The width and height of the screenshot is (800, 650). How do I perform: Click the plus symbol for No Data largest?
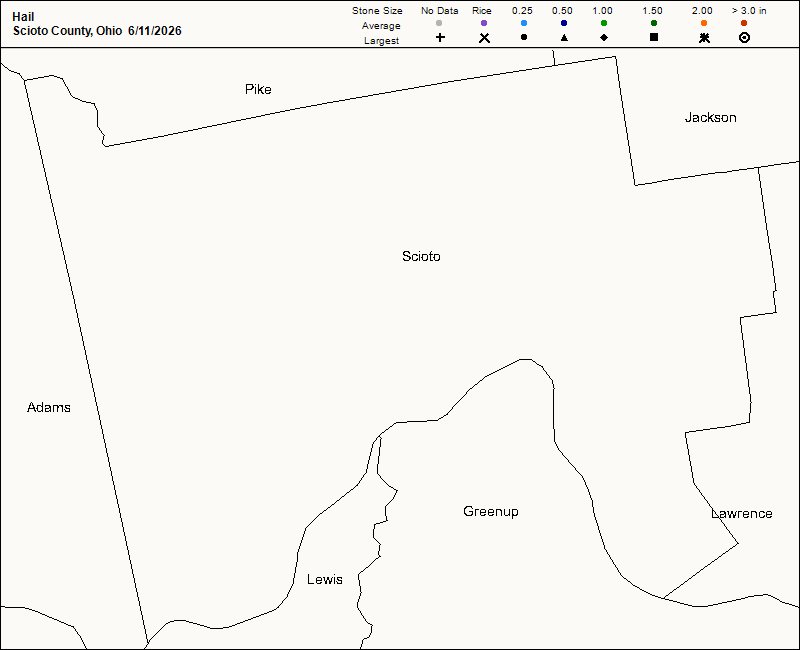pyautogui.click(x=440, y=37)
